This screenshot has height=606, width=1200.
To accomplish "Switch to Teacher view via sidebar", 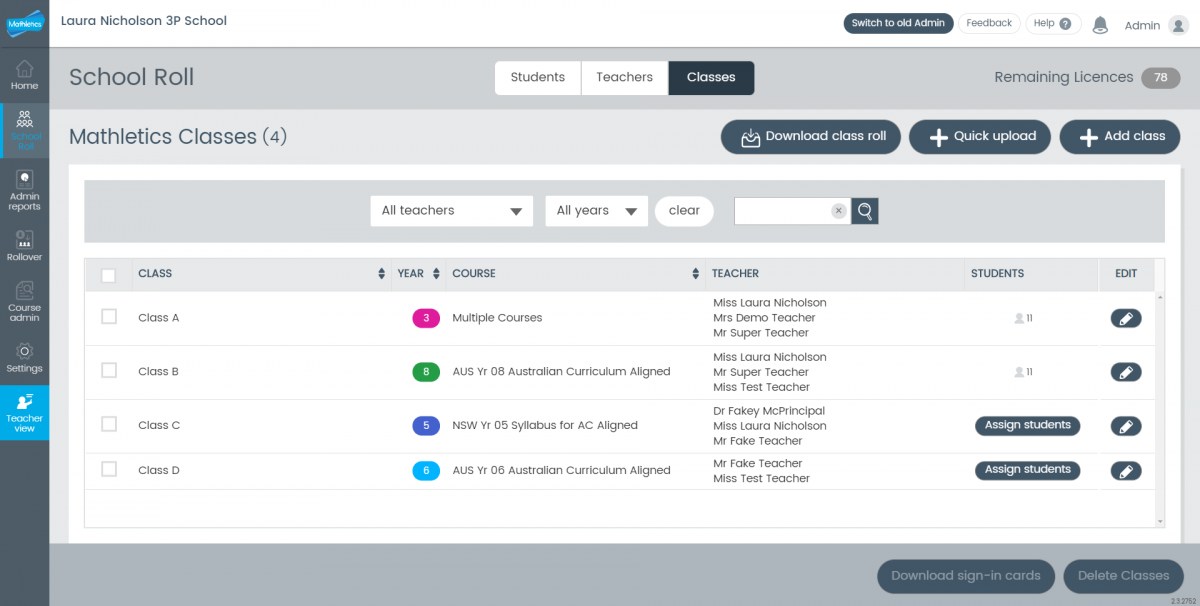I will tap(24, 412).
